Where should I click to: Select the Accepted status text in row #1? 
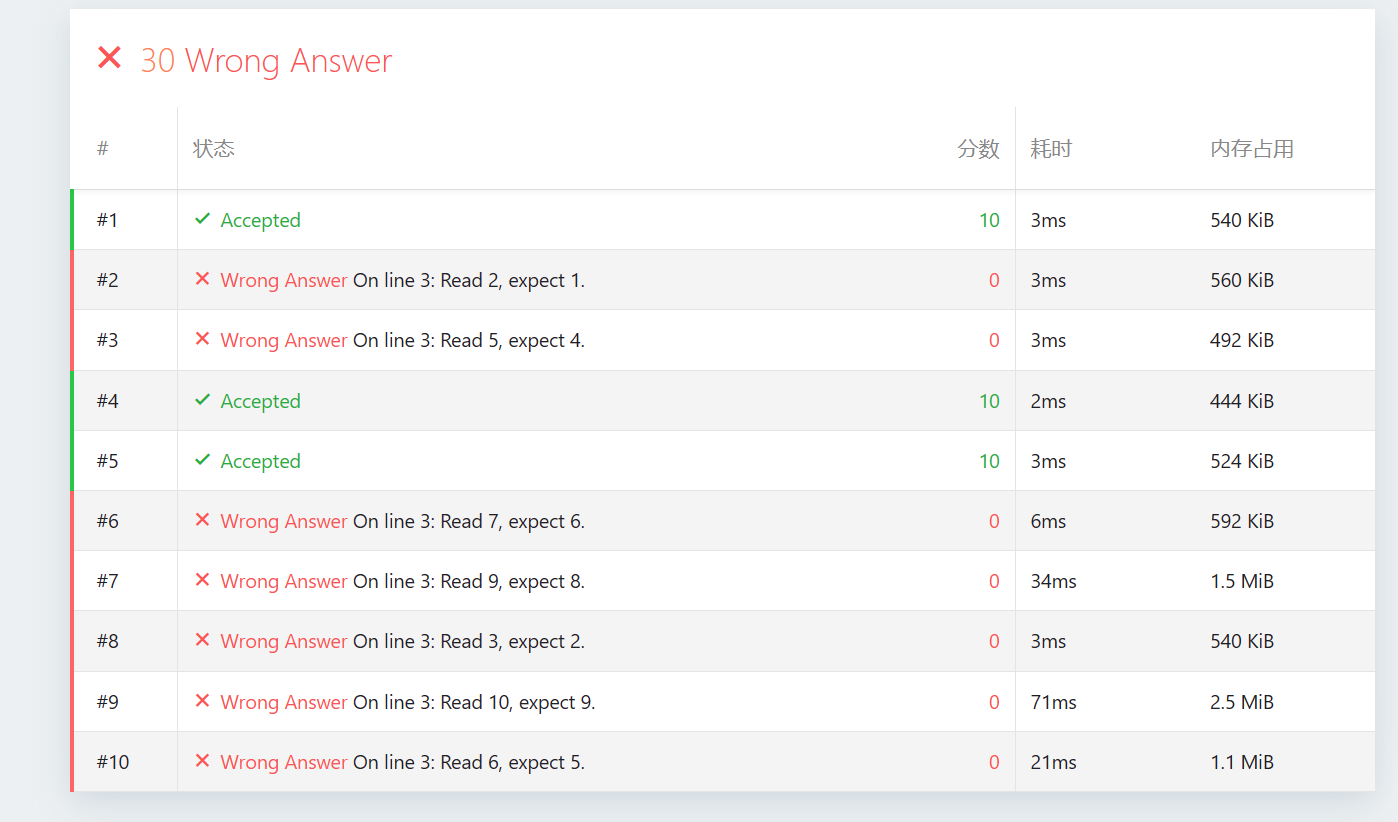260,220
